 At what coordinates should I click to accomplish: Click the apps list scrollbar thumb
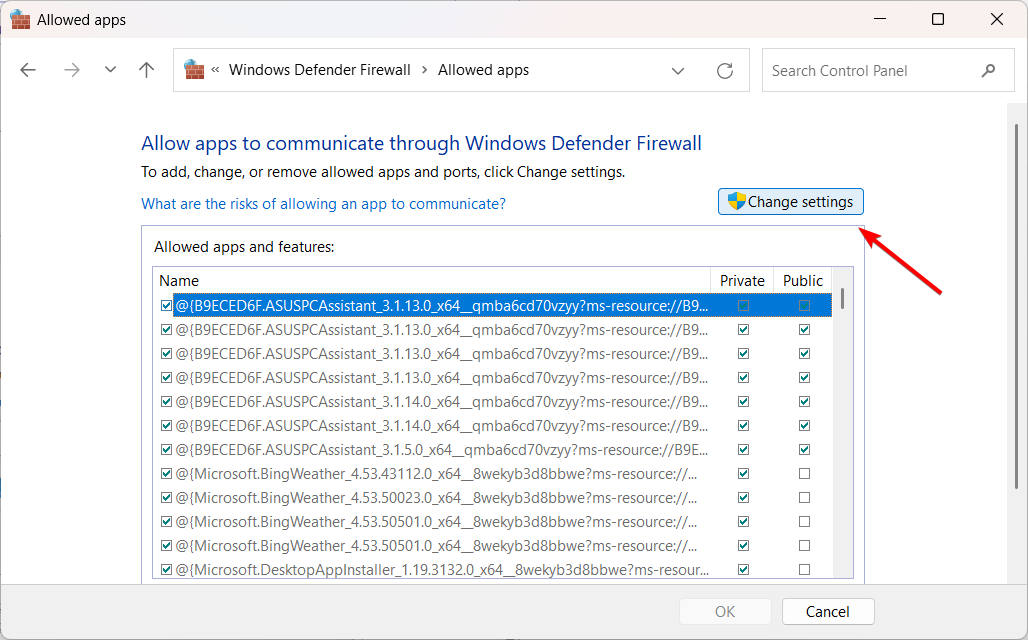(x=843, y=298)
